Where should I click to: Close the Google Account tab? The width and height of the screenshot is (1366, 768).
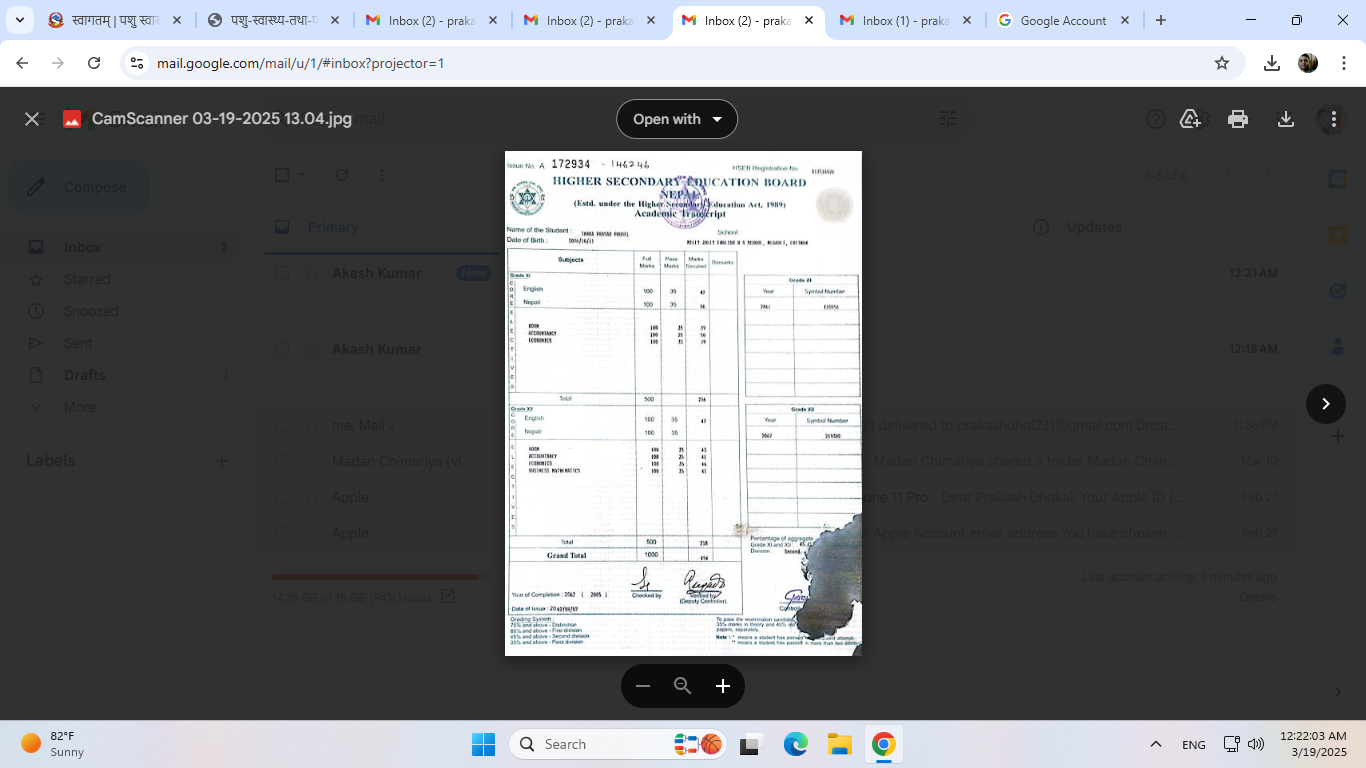pyautogui.click(x=1125, y=20)
